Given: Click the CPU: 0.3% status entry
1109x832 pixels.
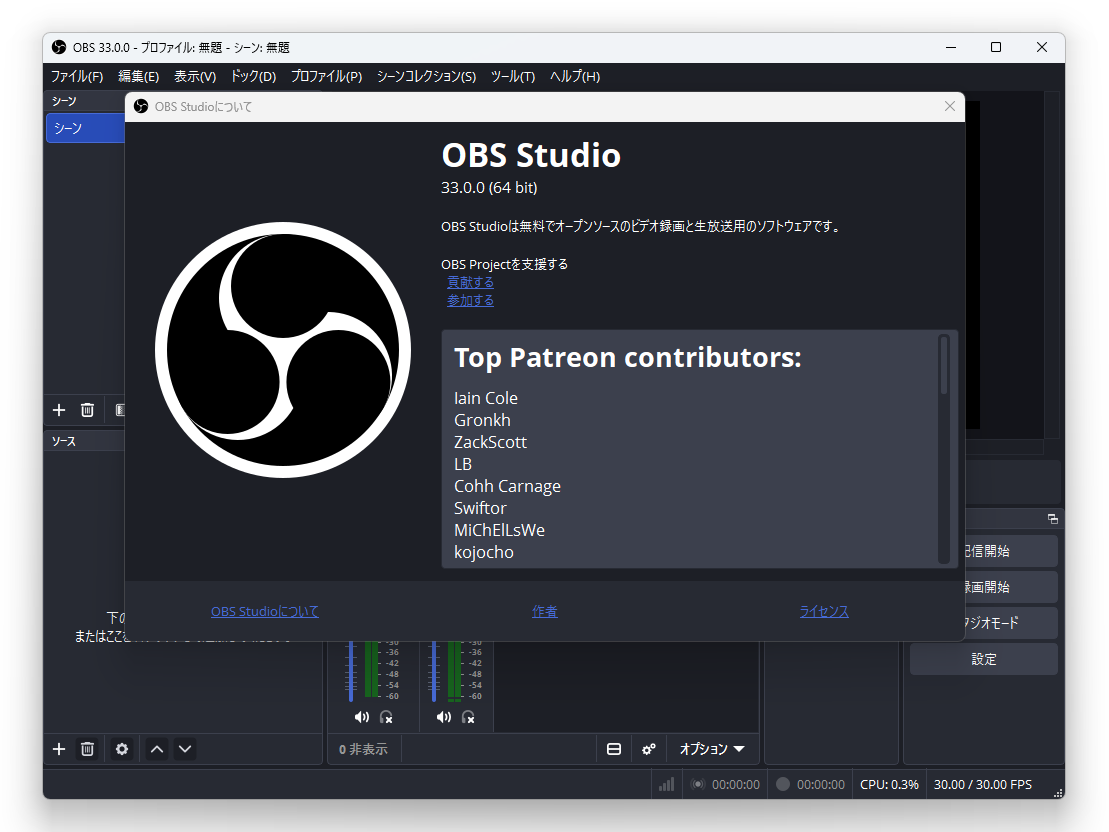Looking at the screenshot, I should coord(889,784).
